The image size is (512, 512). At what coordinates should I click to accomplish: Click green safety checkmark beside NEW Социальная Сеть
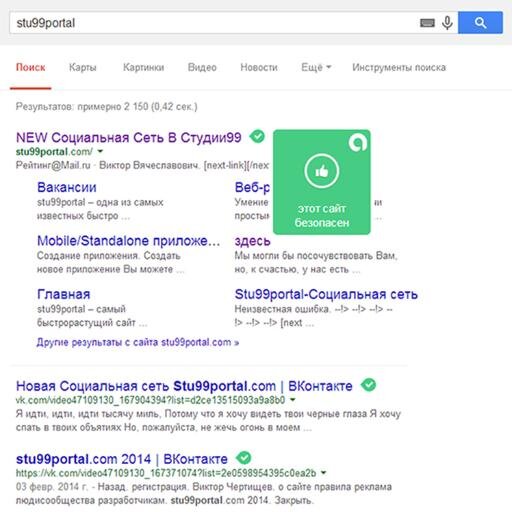257,136
